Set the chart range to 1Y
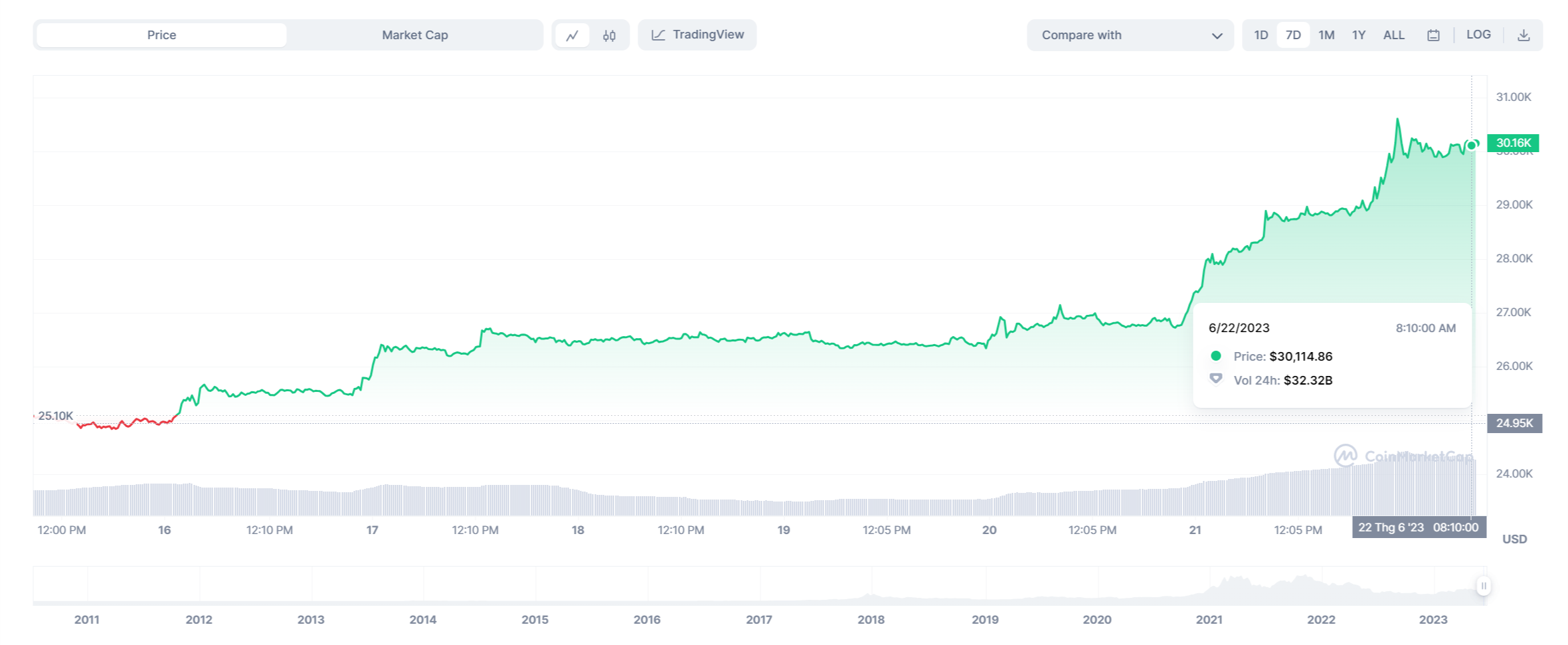Screen dimensions: 1568x645 point(1359,35)
